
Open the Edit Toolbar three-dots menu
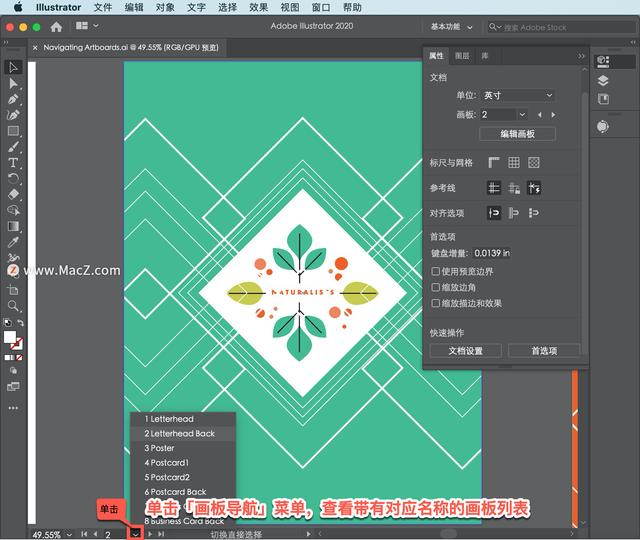point(13,408)
